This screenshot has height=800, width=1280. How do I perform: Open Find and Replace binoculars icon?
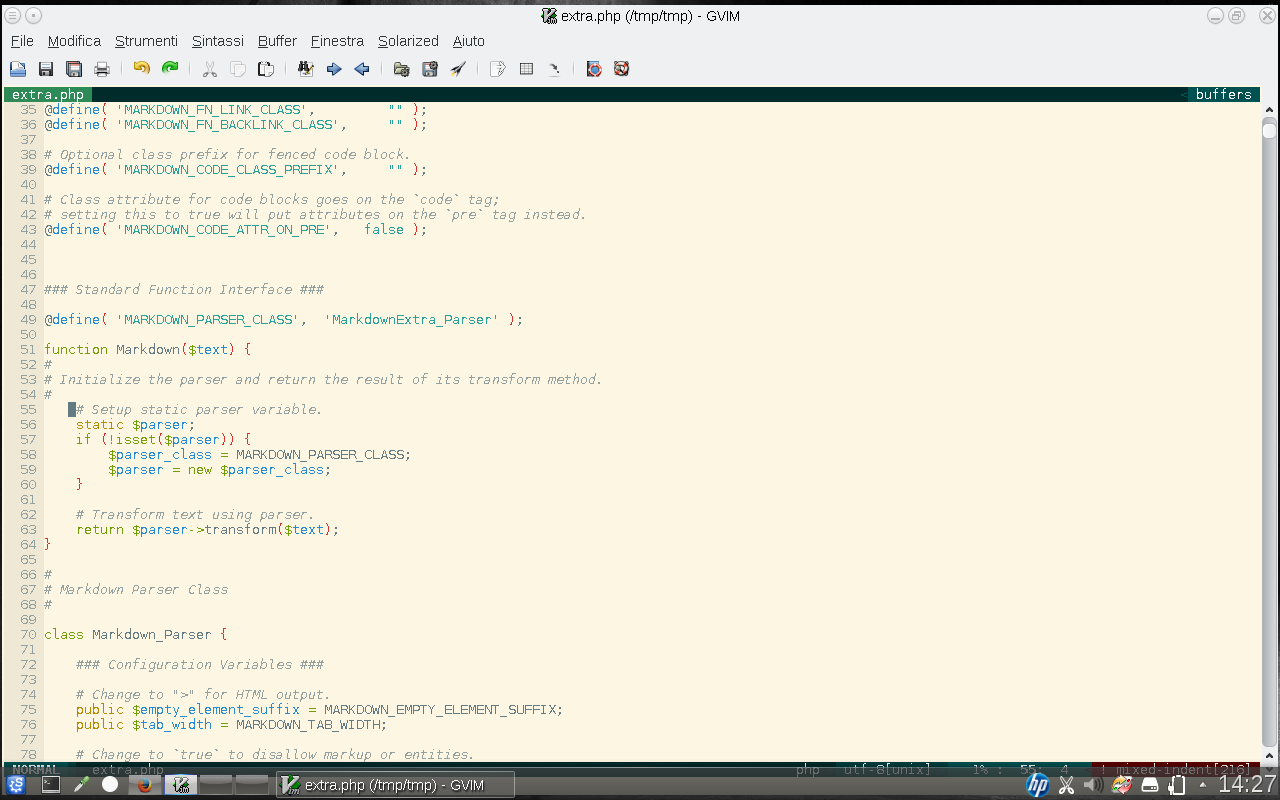click(x=306, y=69)
